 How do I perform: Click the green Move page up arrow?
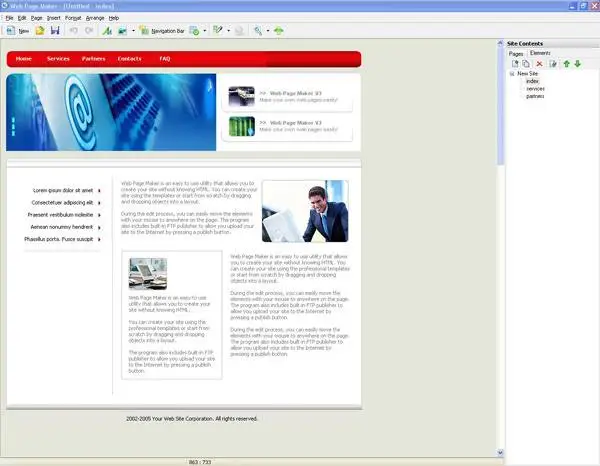point(567,64)
